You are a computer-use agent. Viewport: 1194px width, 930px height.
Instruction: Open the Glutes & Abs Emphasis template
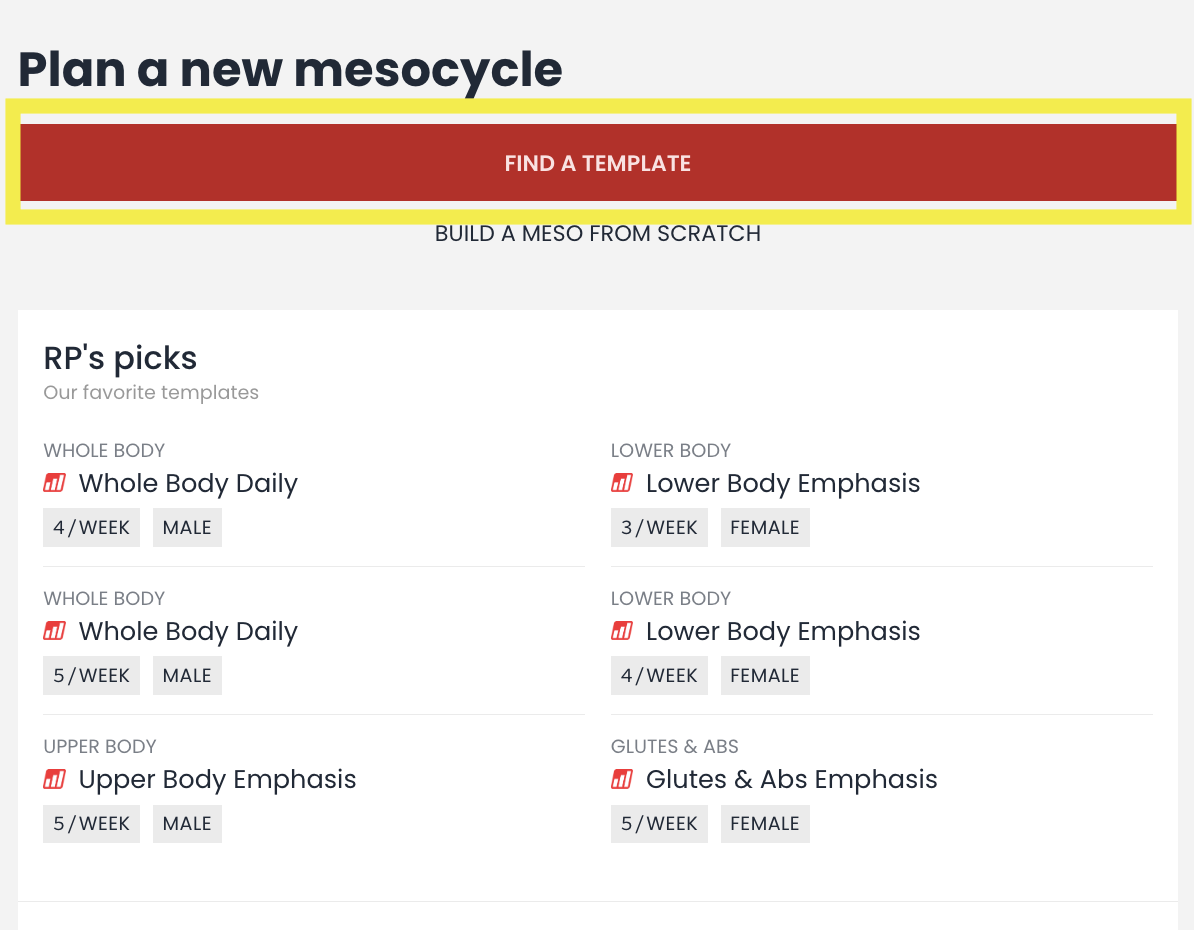tap(791, 780)
